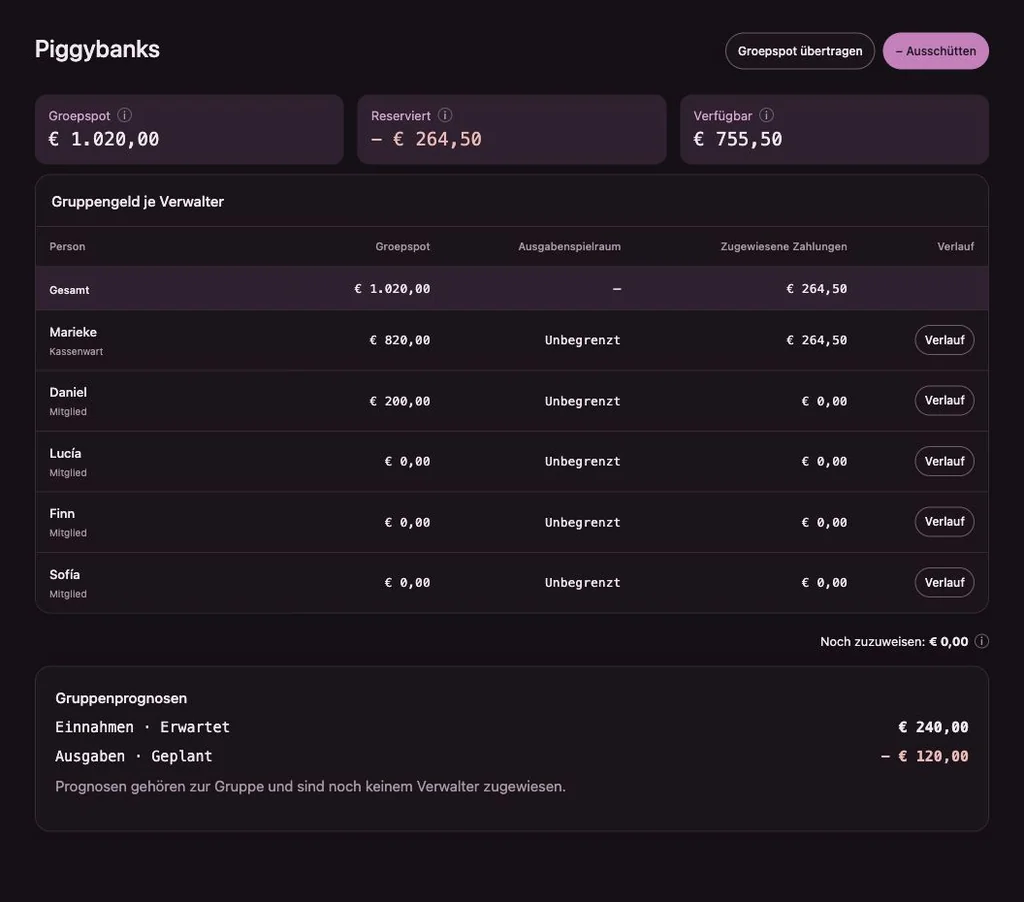
Task: Click the Zugewiesene Zahlungen column header
Action: (x=784, y=246)
